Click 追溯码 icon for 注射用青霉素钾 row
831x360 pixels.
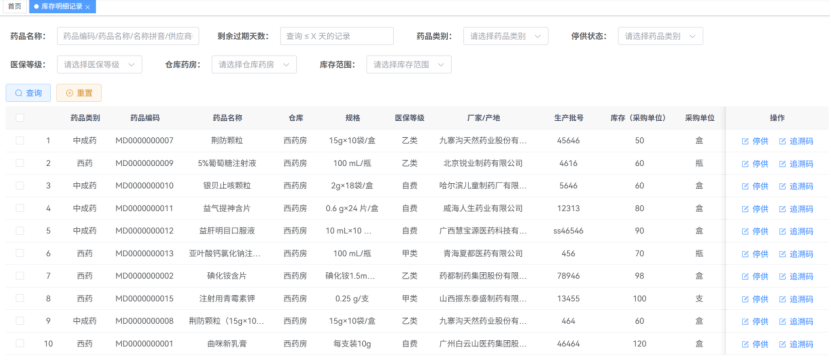(x=782, y=299)
